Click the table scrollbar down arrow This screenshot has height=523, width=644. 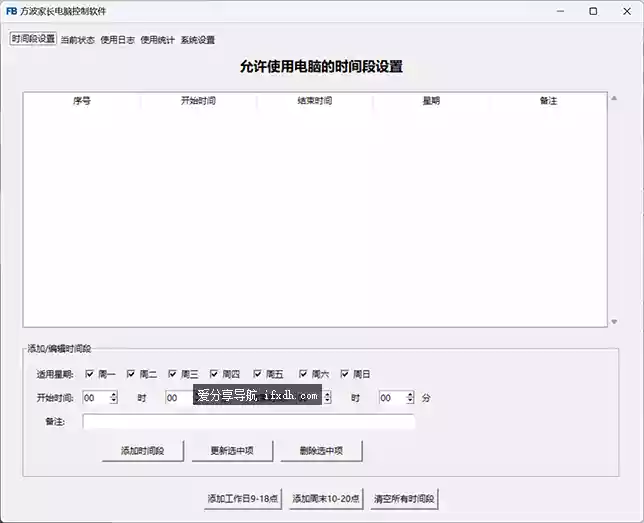pyautogui.click(x=614, y=322)
